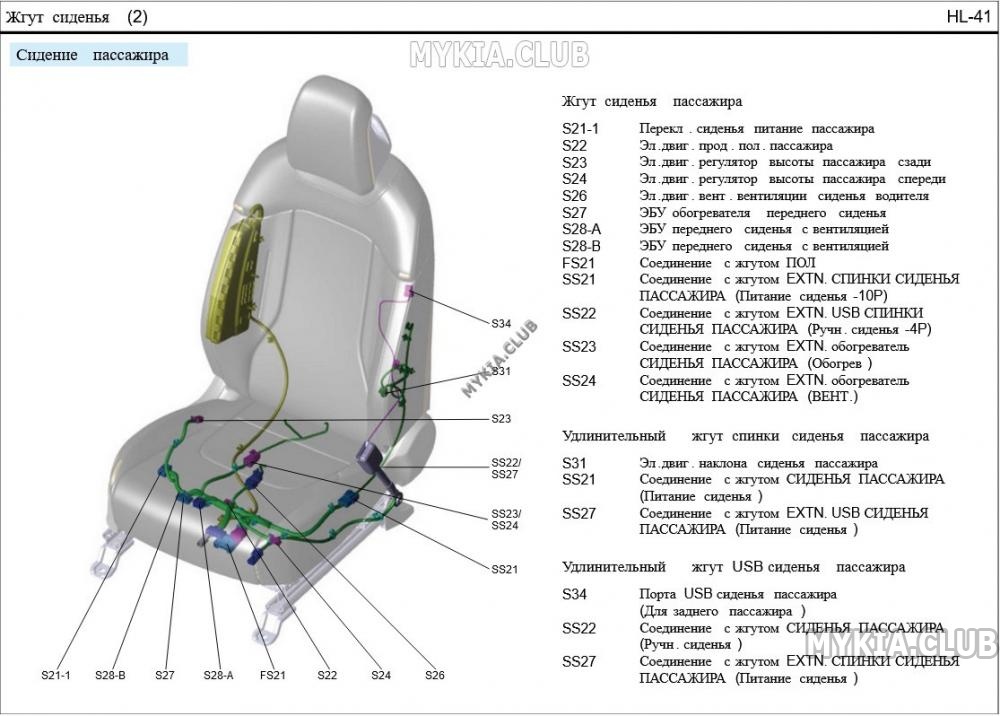Select the S28-B bottom label
The image size is (1000, 716).
(110, 675)
